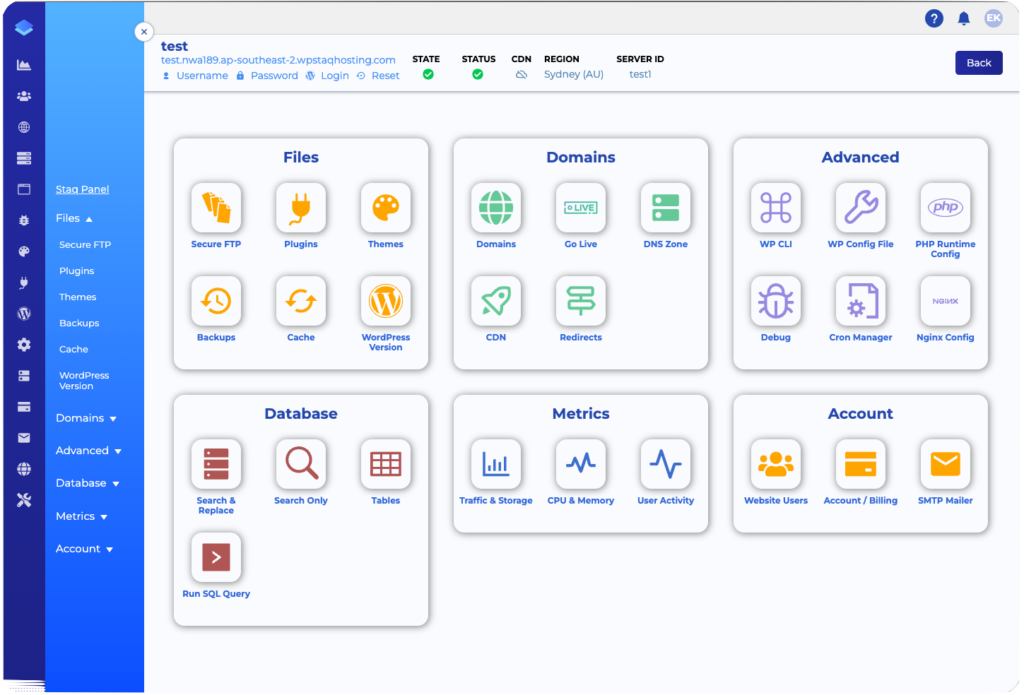Select the Run SQL Query icon
1024x695 pixels.
pyautogui.click(x=216, y=557)
